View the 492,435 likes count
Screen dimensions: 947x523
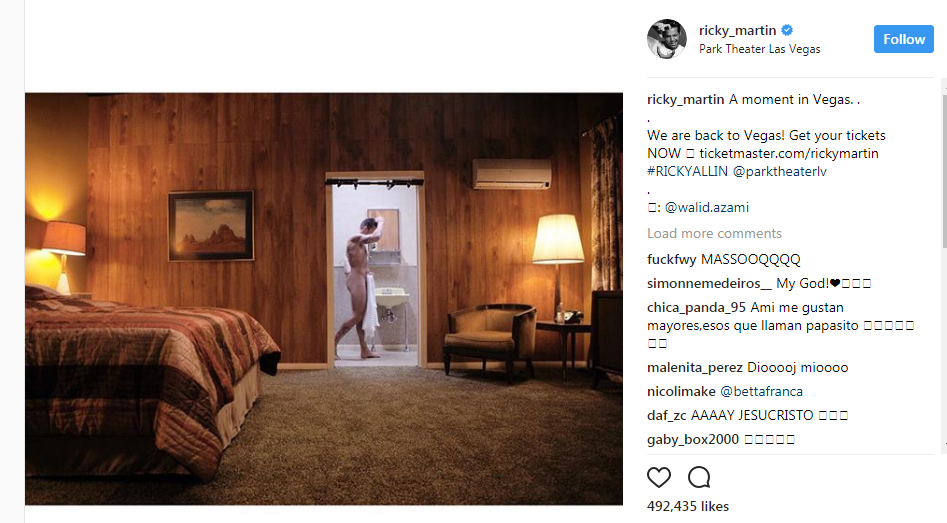click(x=688, y=506)
